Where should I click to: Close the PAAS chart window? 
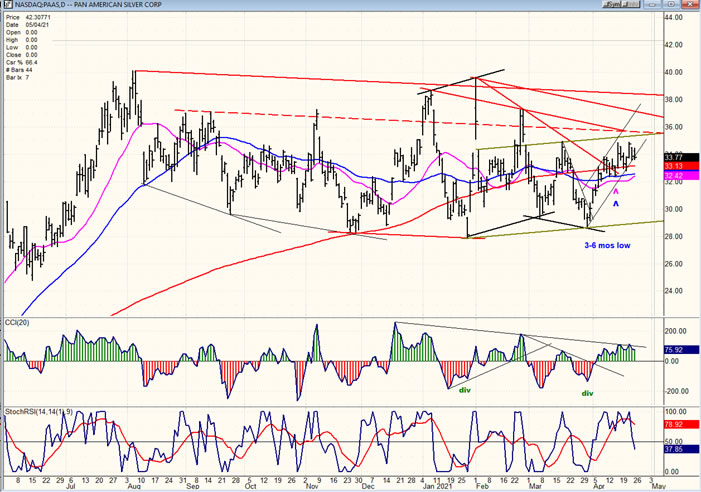(690, 4)
